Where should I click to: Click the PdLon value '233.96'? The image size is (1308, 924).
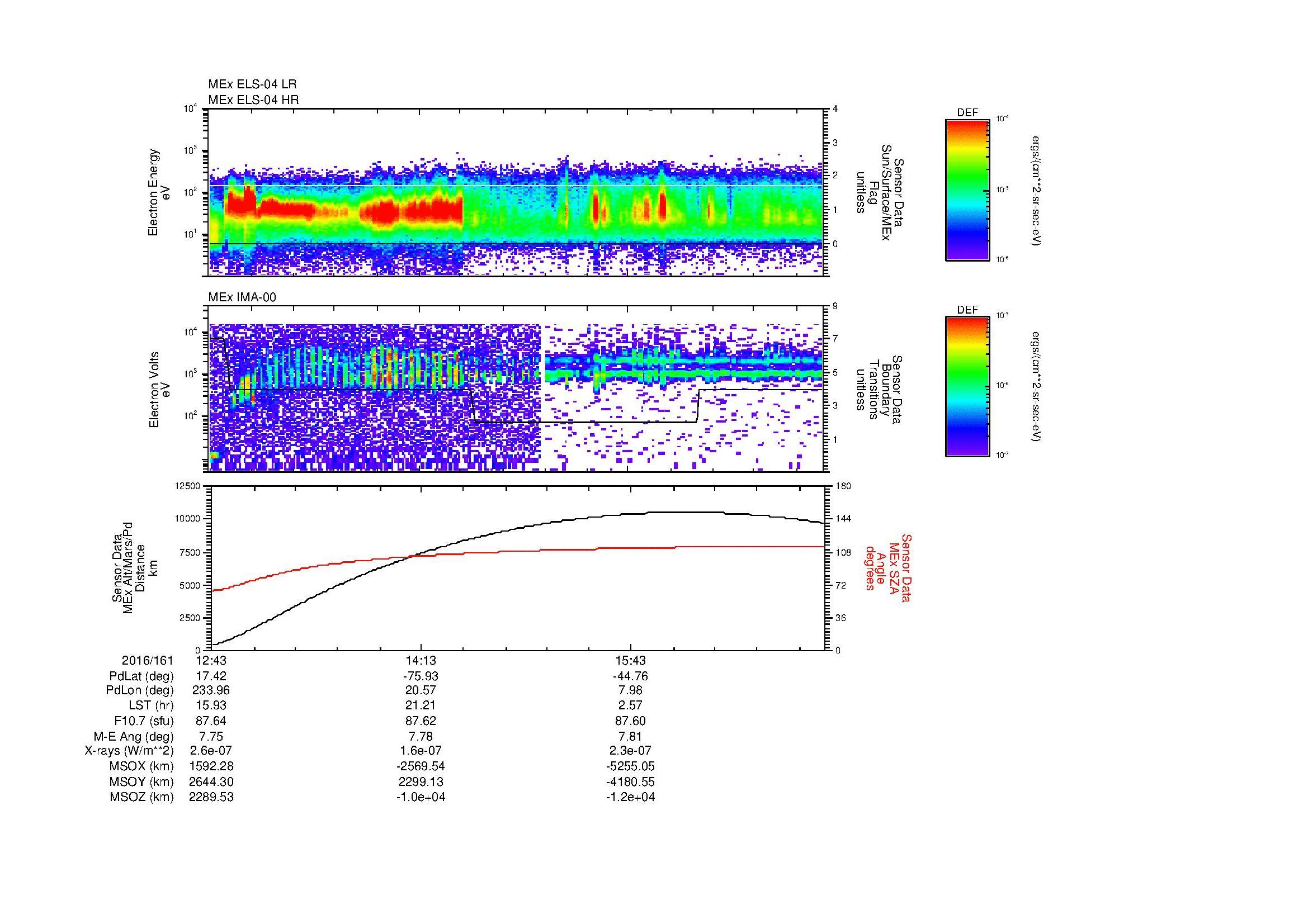211,690
